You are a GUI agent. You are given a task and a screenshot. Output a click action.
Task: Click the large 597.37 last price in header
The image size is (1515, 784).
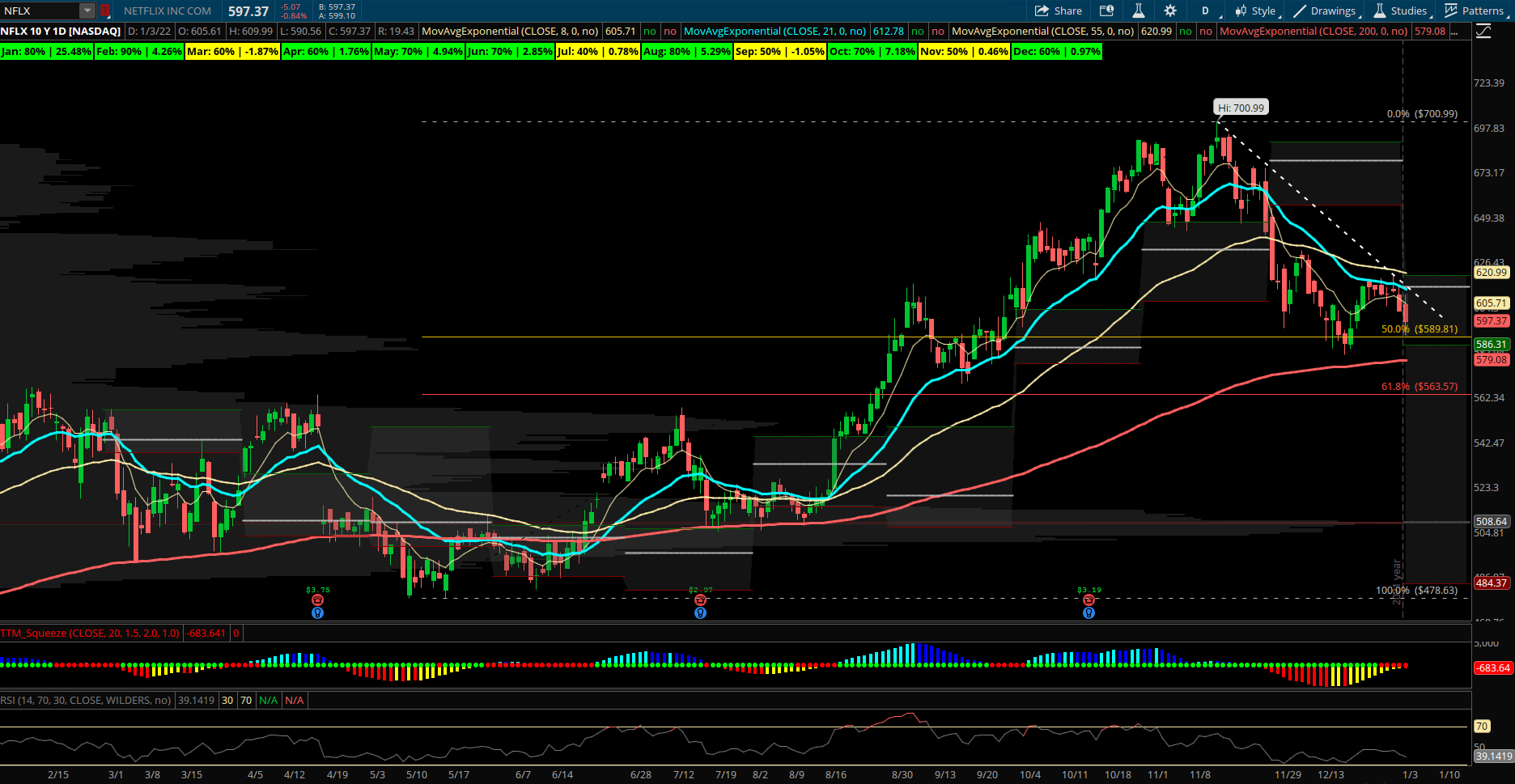click(248, 11)
